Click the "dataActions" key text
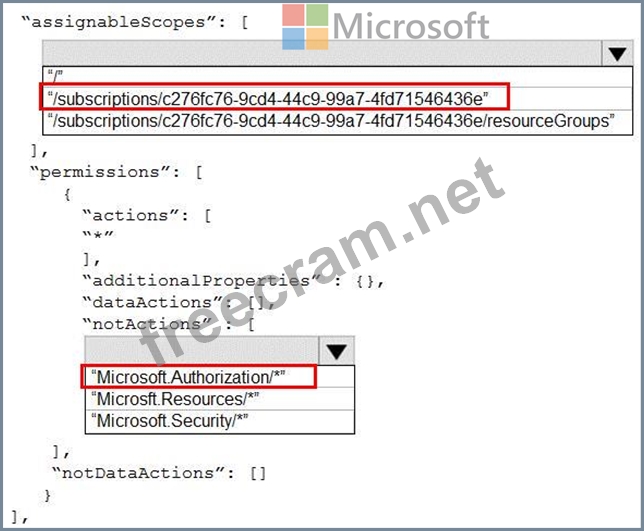644x531 pixels. (x=152, y=302)
